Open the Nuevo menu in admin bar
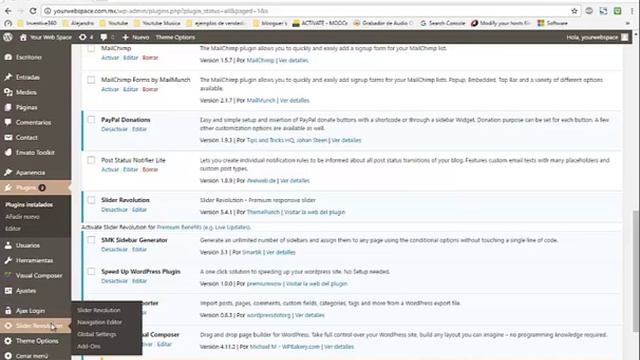The height and width of the screenshot is (360, 640). [x=136, y=37]
